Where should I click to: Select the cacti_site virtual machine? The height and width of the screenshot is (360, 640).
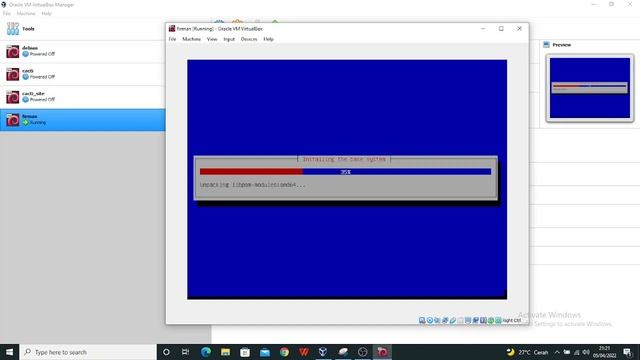[x=82, y=97]
